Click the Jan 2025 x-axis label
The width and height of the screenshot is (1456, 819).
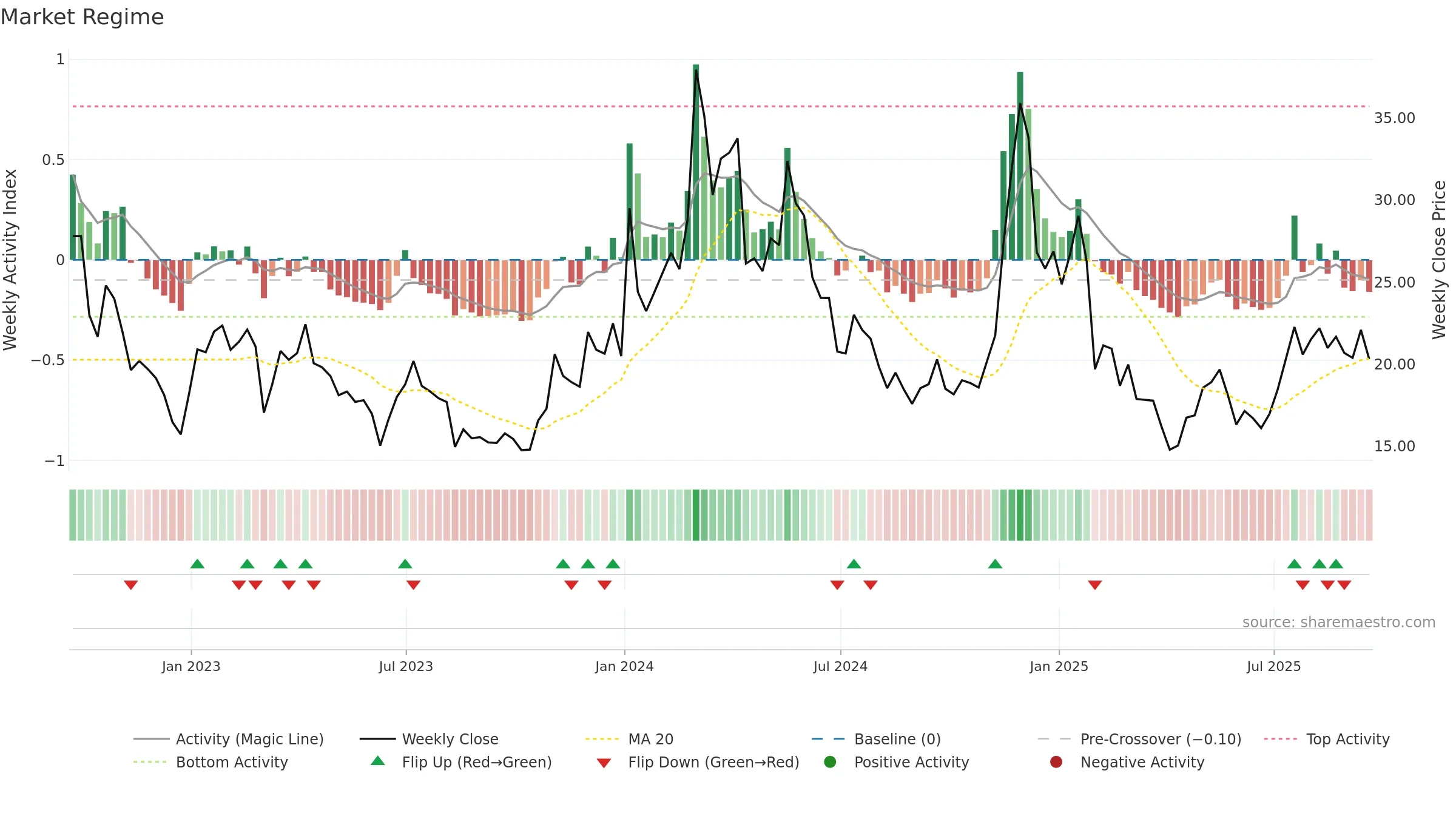pyautogui.click(x=1059, y=666)
